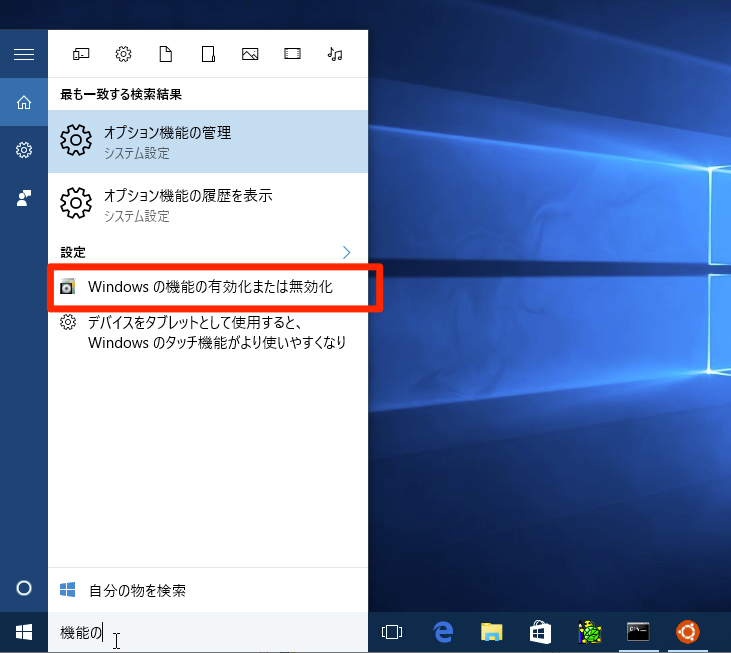Filter search results by Settings gear

(123, 55)
